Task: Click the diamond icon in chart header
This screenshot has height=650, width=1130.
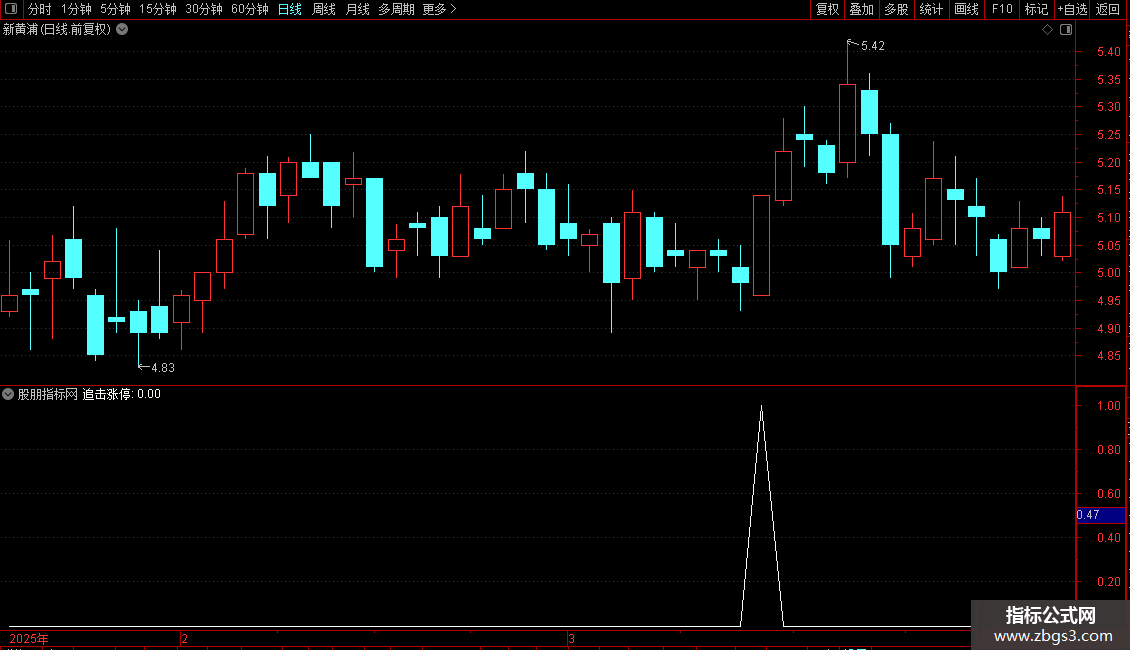Action: (1048, 30)
